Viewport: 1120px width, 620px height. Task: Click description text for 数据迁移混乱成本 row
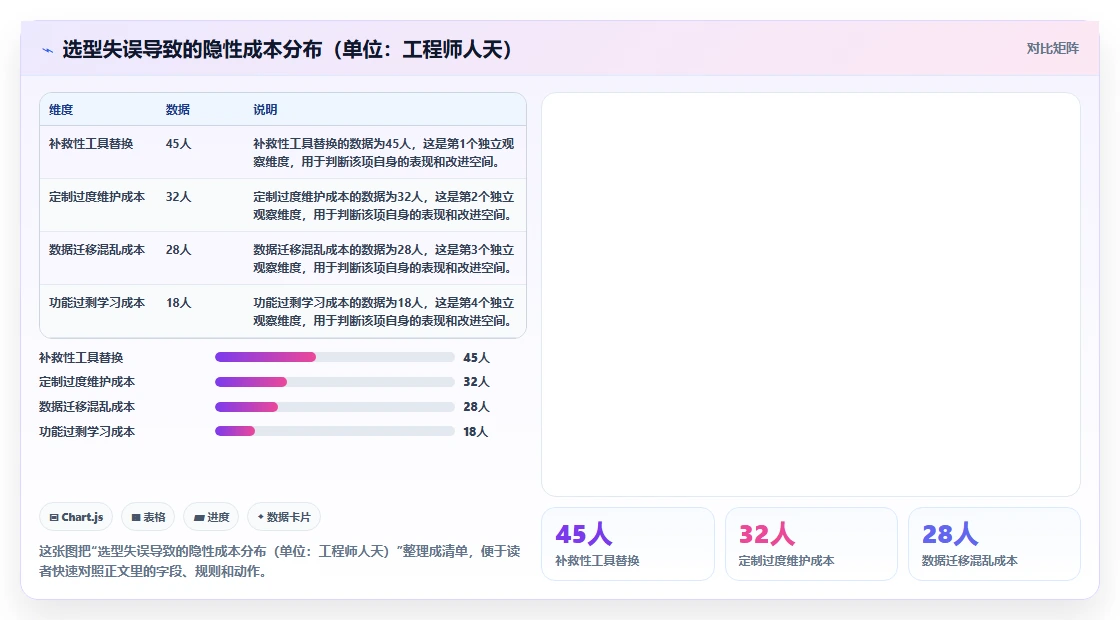(x=384, y=259)
